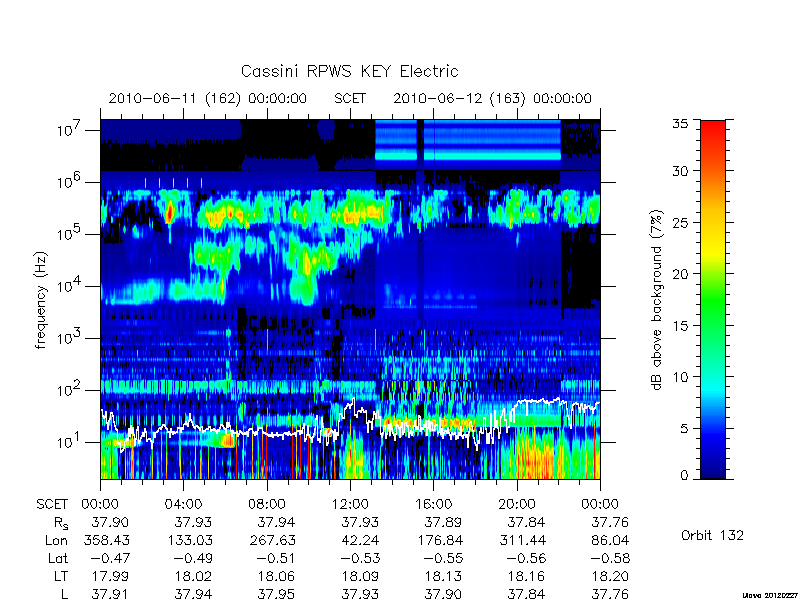This screenshot has height=600, width=800.
Task: Click the 10^2 frequency axis label
Action: pyautogui.click(x=70, y=390)
